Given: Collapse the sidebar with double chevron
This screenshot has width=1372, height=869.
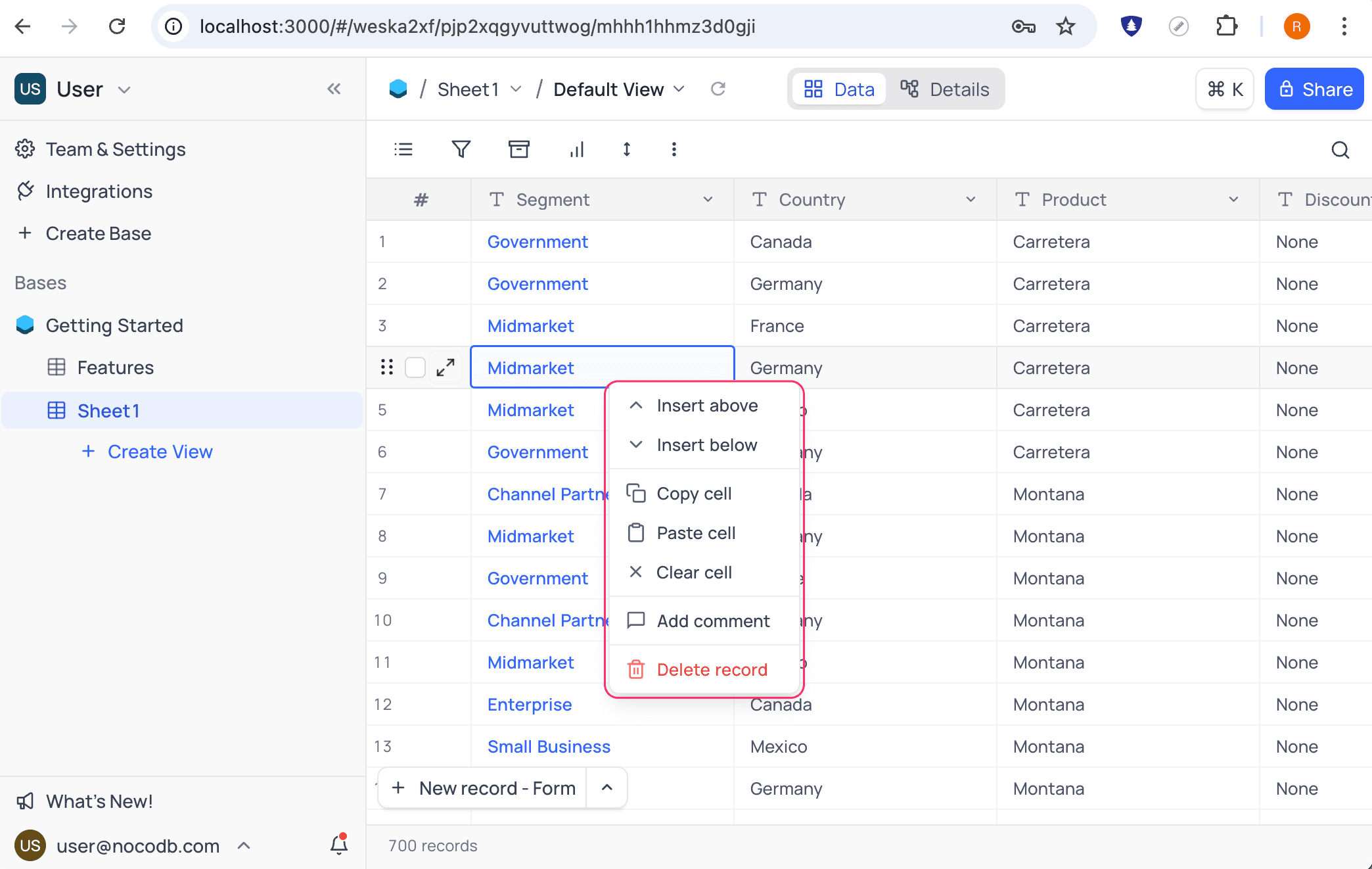Looking at the screenshot, I should 334,89.
